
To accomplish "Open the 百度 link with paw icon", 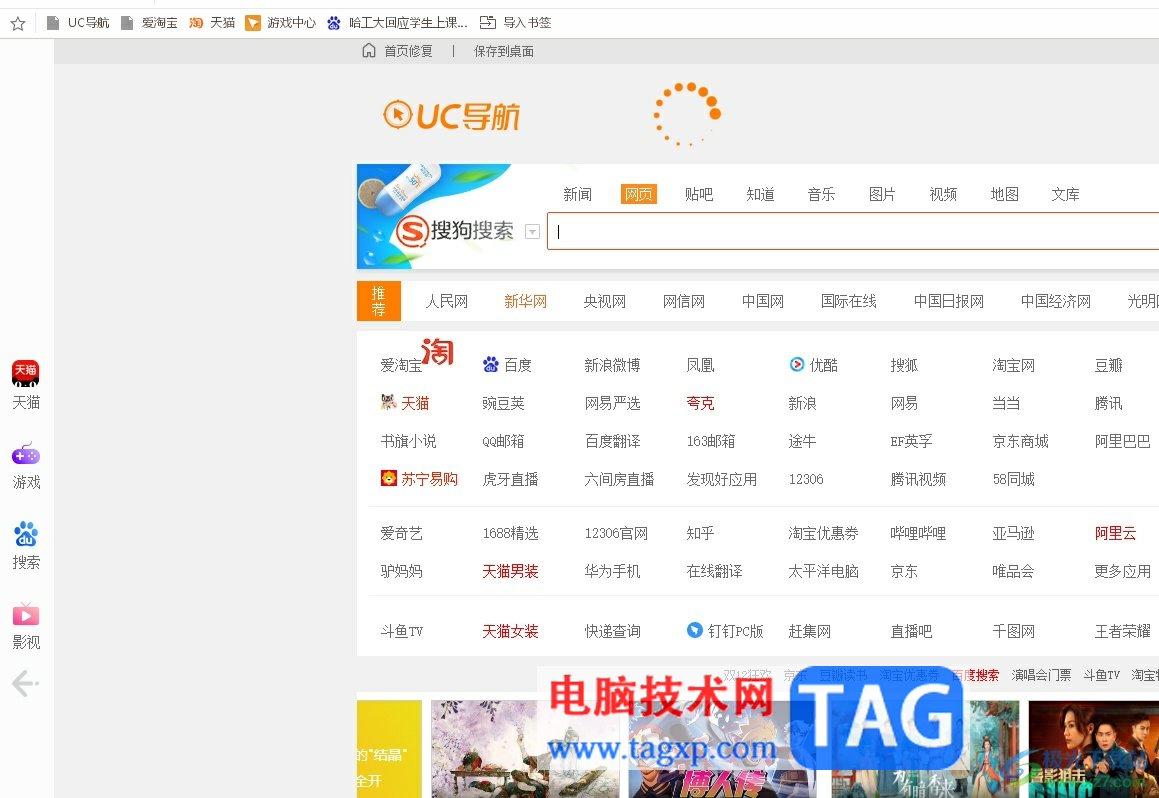I will click(x=507, y=365).
